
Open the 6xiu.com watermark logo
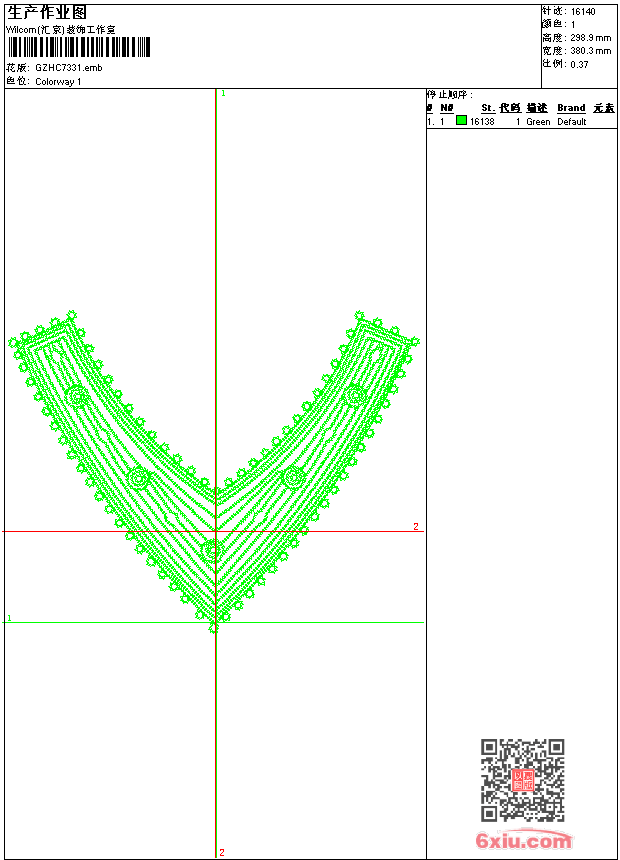(523, 841)
